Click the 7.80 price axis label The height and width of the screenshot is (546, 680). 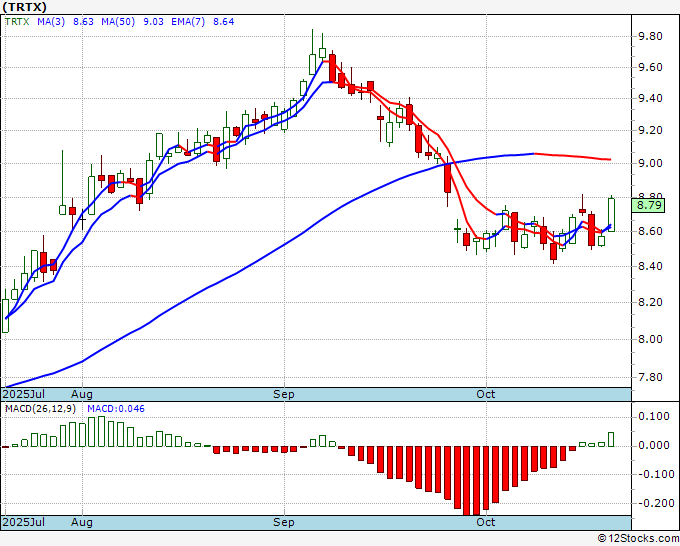651,377
